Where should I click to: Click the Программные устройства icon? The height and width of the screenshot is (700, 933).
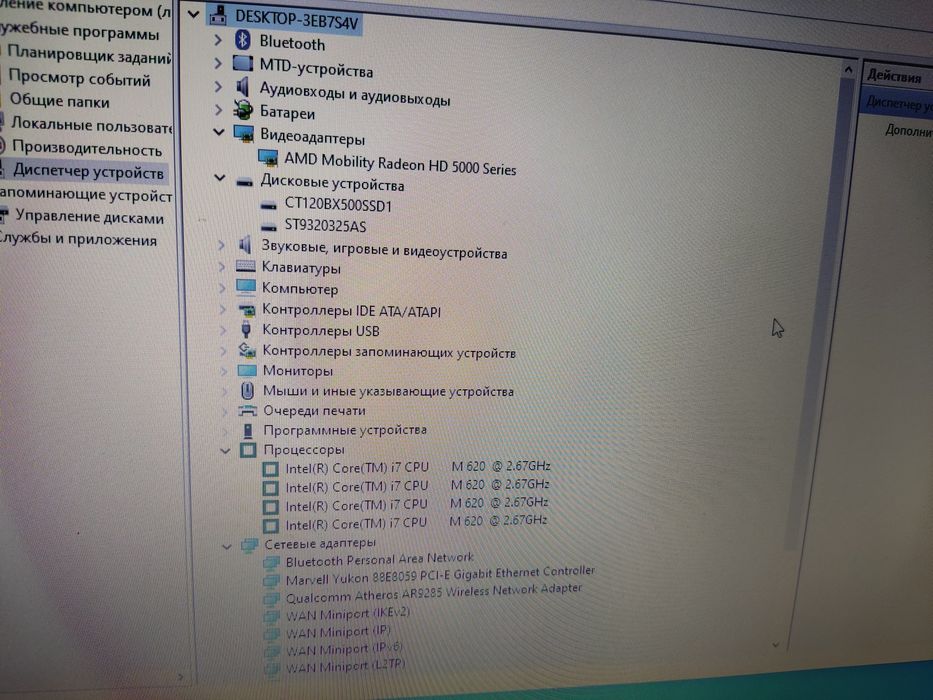(x=248, y=430)
